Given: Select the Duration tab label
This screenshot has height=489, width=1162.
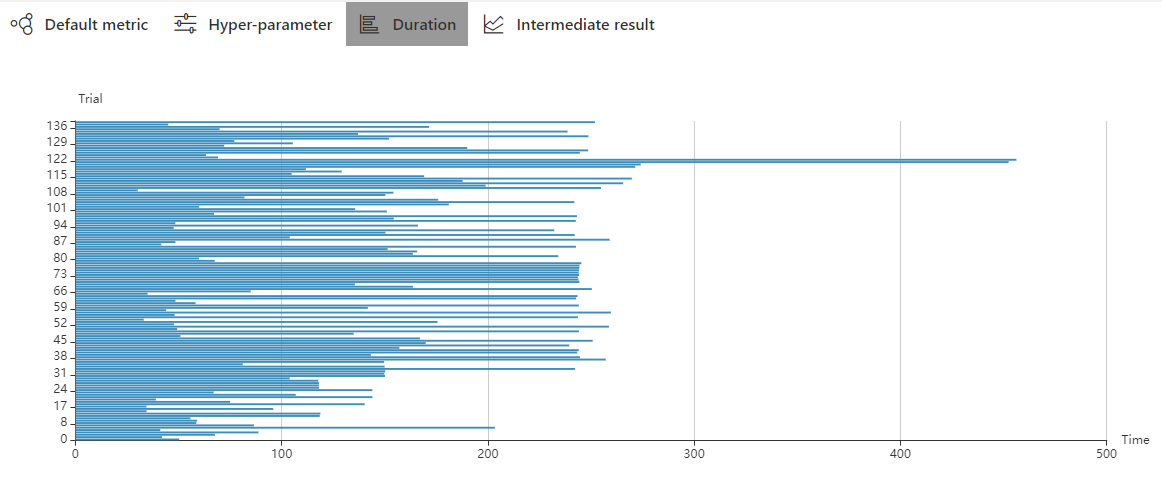Looking at the screenshot, I should [x=424, y=24].
